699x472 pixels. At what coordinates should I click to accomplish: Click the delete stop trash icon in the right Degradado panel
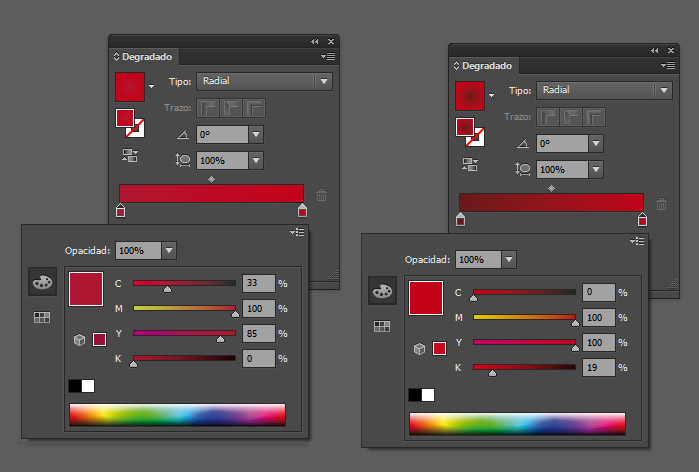661,204
